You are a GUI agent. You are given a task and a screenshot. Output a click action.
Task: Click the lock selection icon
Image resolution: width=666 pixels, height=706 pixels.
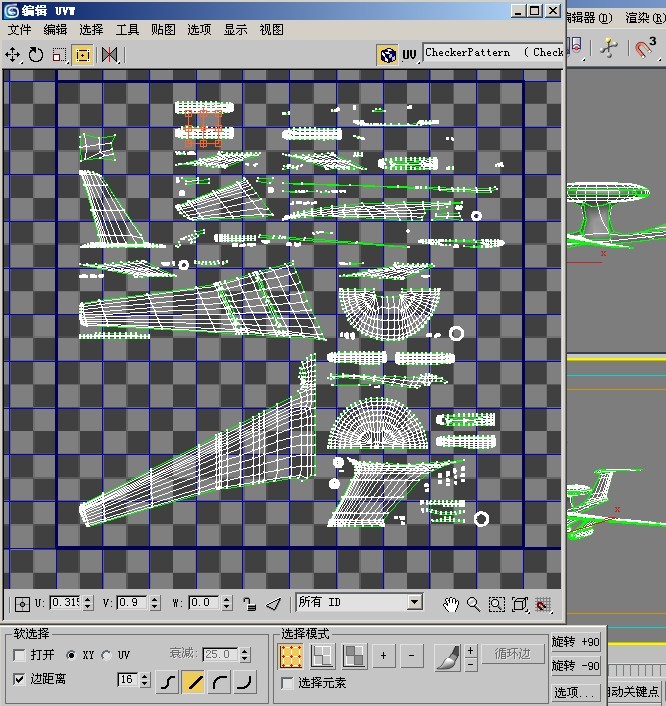tap(250, 603)
